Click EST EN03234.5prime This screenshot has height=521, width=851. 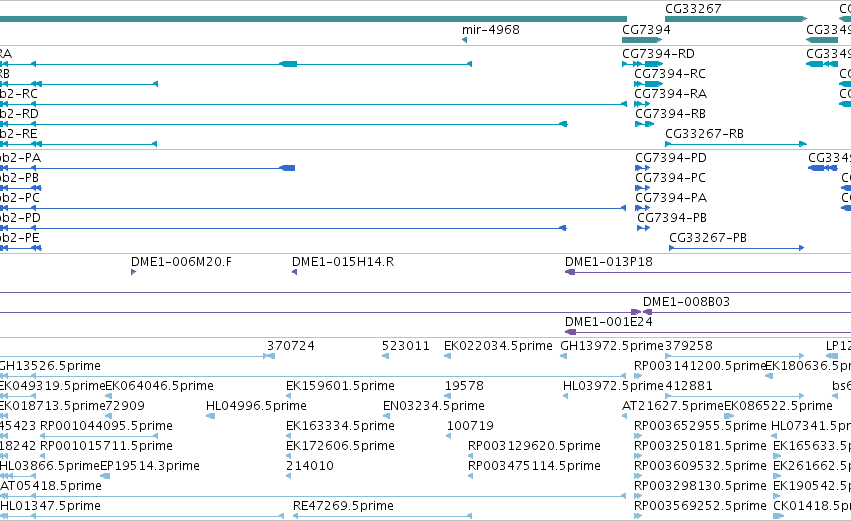434,406
